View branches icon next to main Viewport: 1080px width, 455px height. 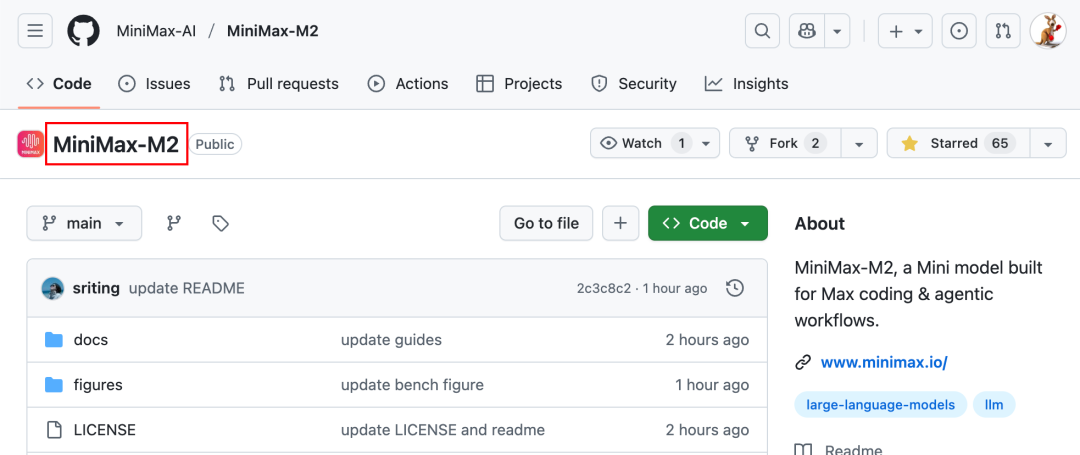(174, 224)
